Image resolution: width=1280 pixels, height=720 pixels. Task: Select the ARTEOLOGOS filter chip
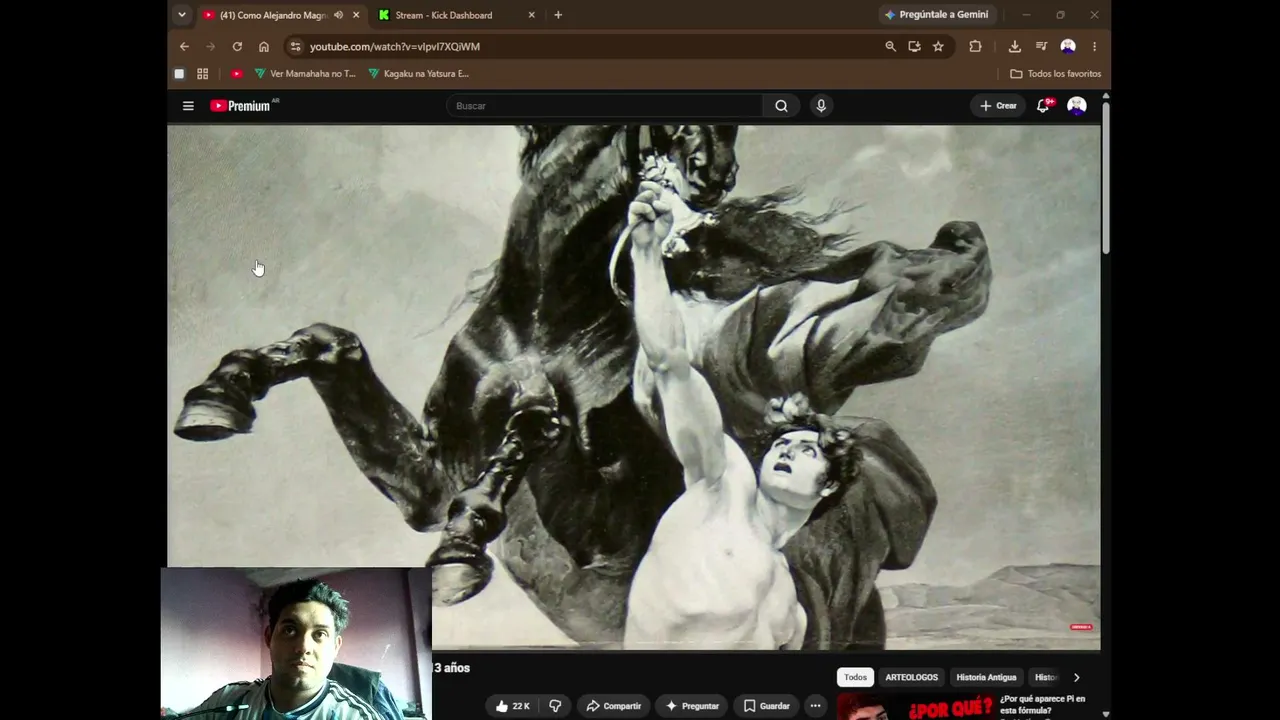pyautogui.click(x=911, y=677)
